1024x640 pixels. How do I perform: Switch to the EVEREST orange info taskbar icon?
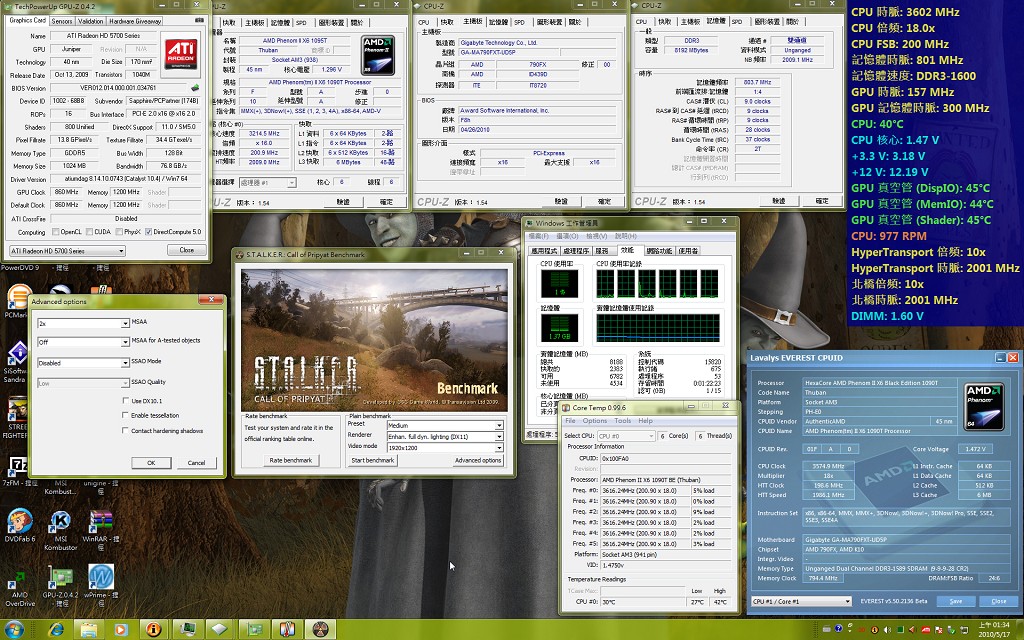154,630
